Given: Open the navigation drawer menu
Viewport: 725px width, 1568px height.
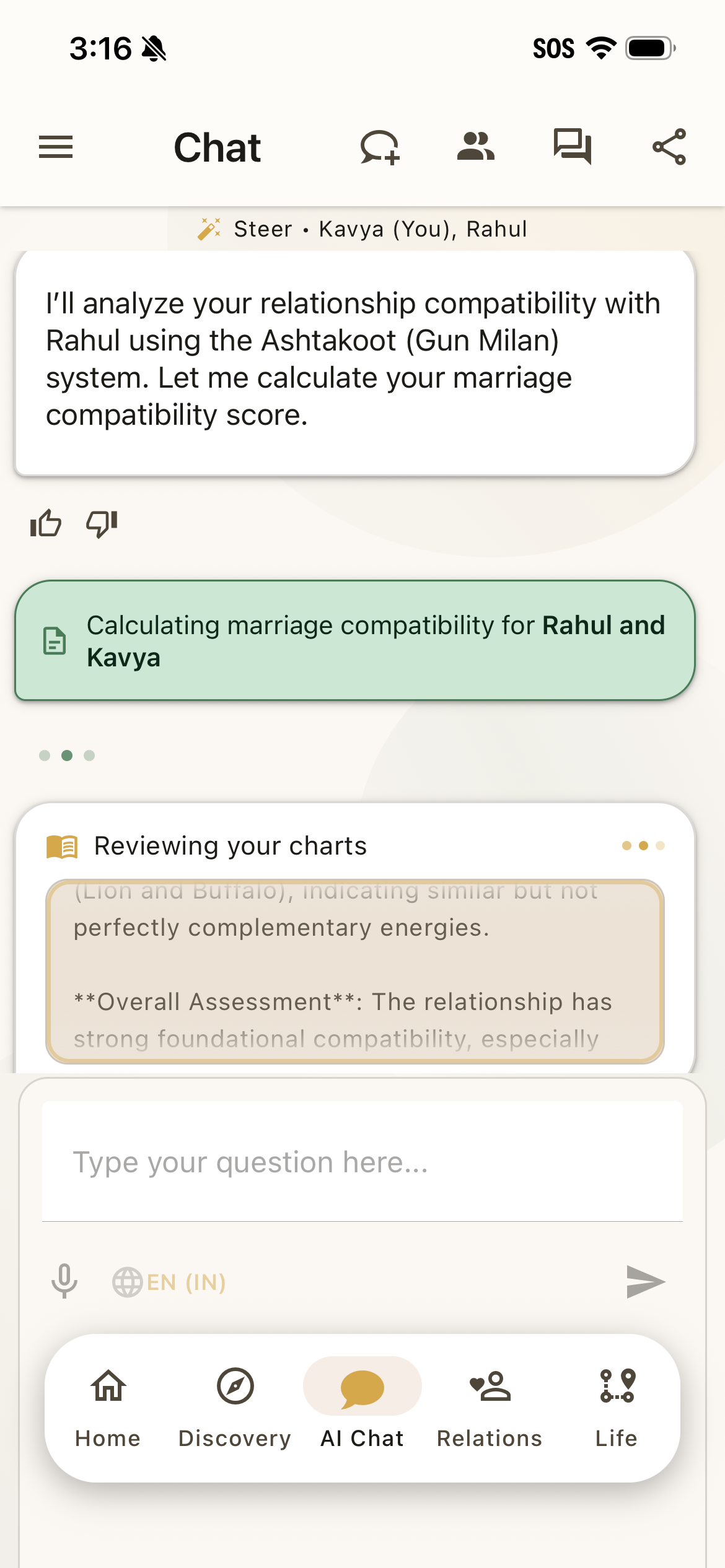Looking at the screenshot, I should [56, 147].
